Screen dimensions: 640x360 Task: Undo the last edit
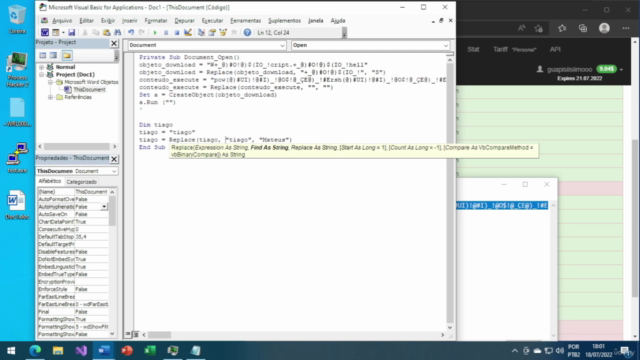click(x=131, y=33)
